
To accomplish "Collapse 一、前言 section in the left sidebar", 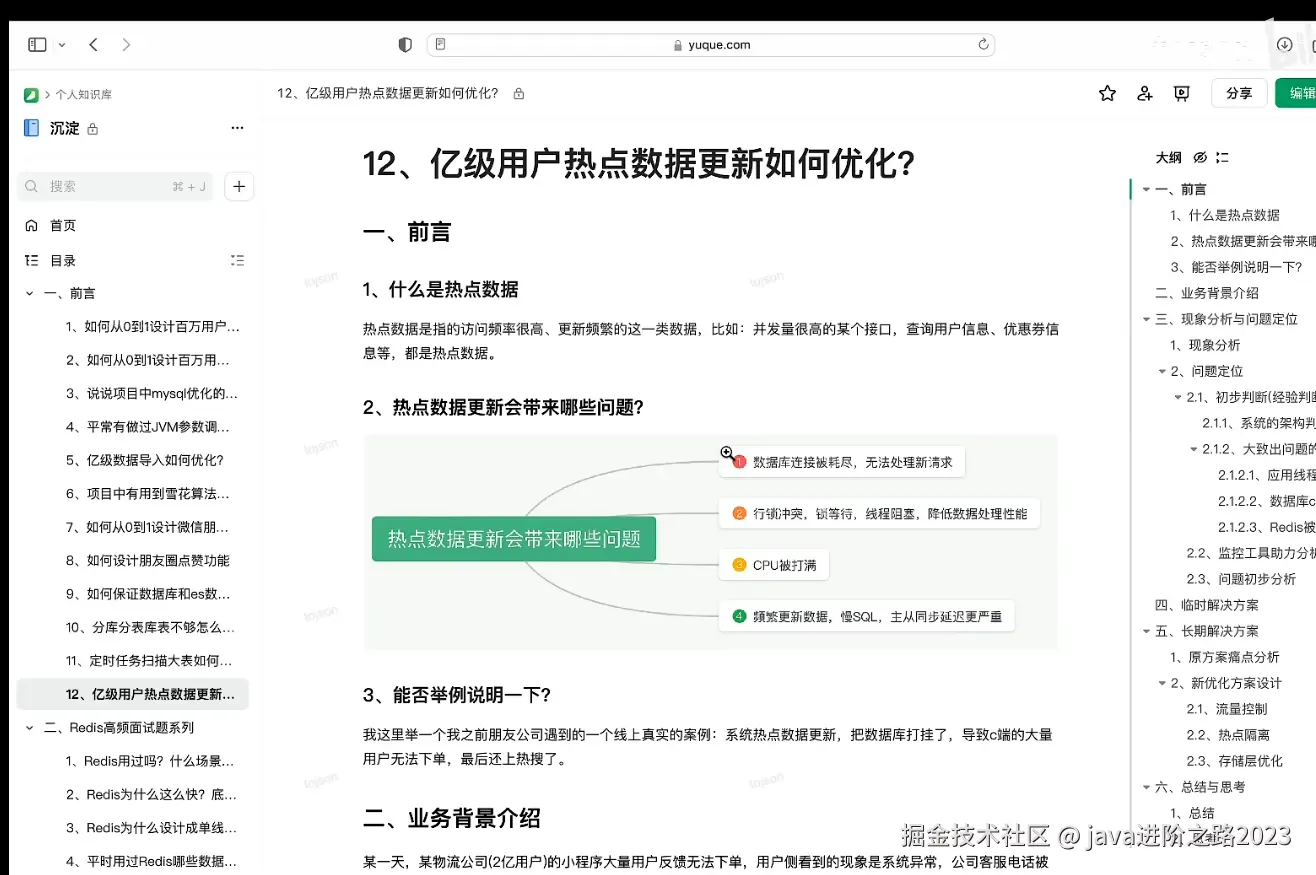I will pyautogui.click(x=29, y=292).
